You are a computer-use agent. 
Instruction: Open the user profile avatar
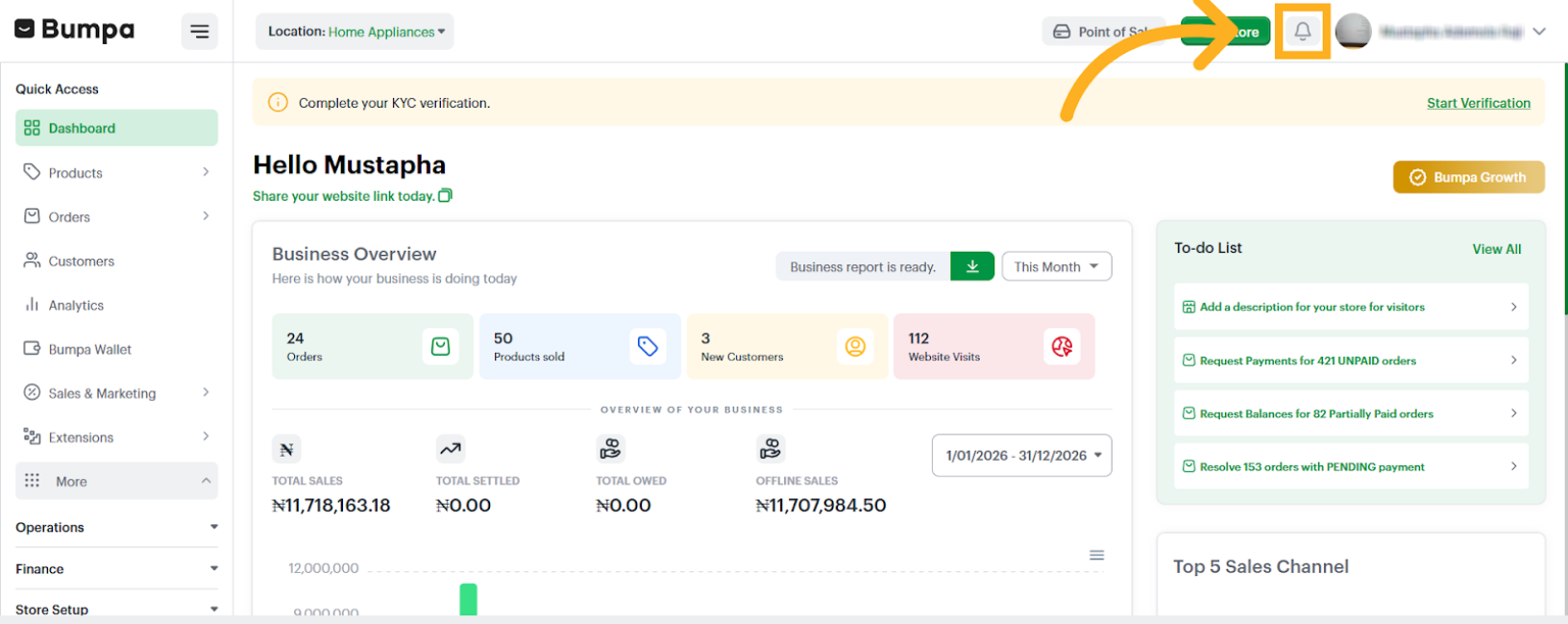tap(1353, 32)
